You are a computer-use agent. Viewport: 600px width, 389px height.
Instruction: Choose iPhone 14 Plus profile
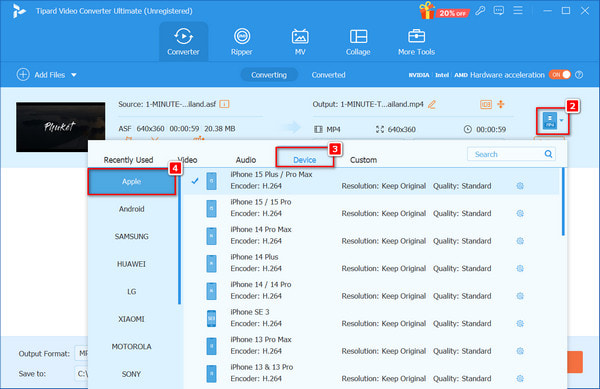click(x=371, y=263)
